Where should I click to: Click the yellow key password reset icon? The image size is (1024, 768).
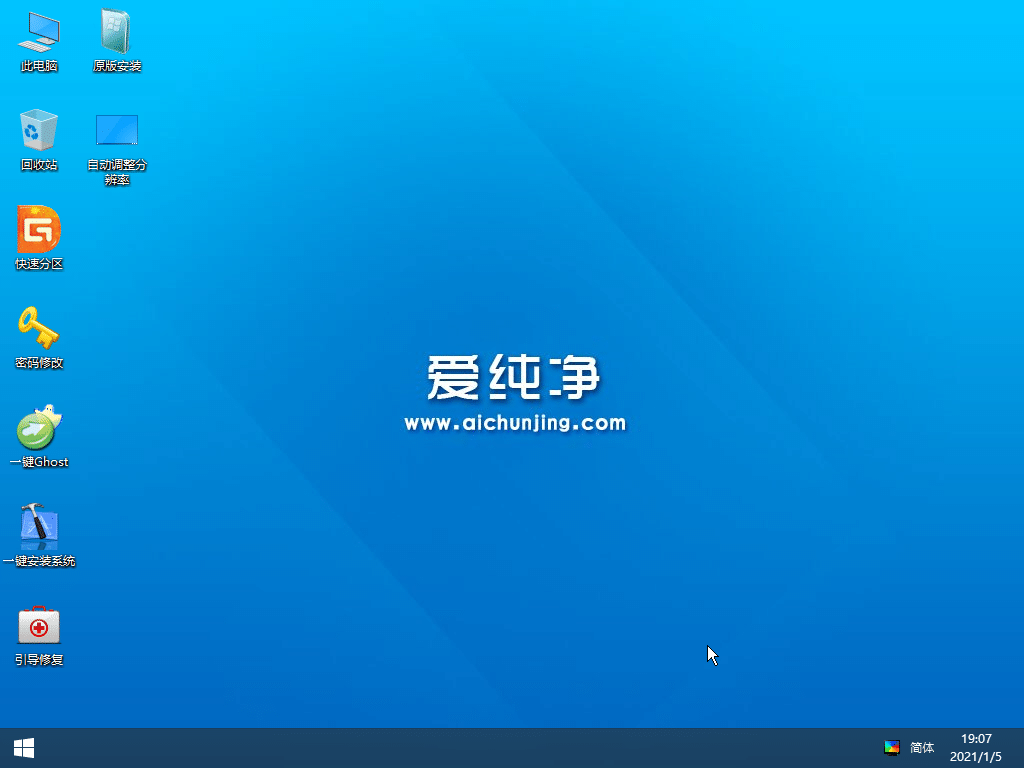point(38,335)
